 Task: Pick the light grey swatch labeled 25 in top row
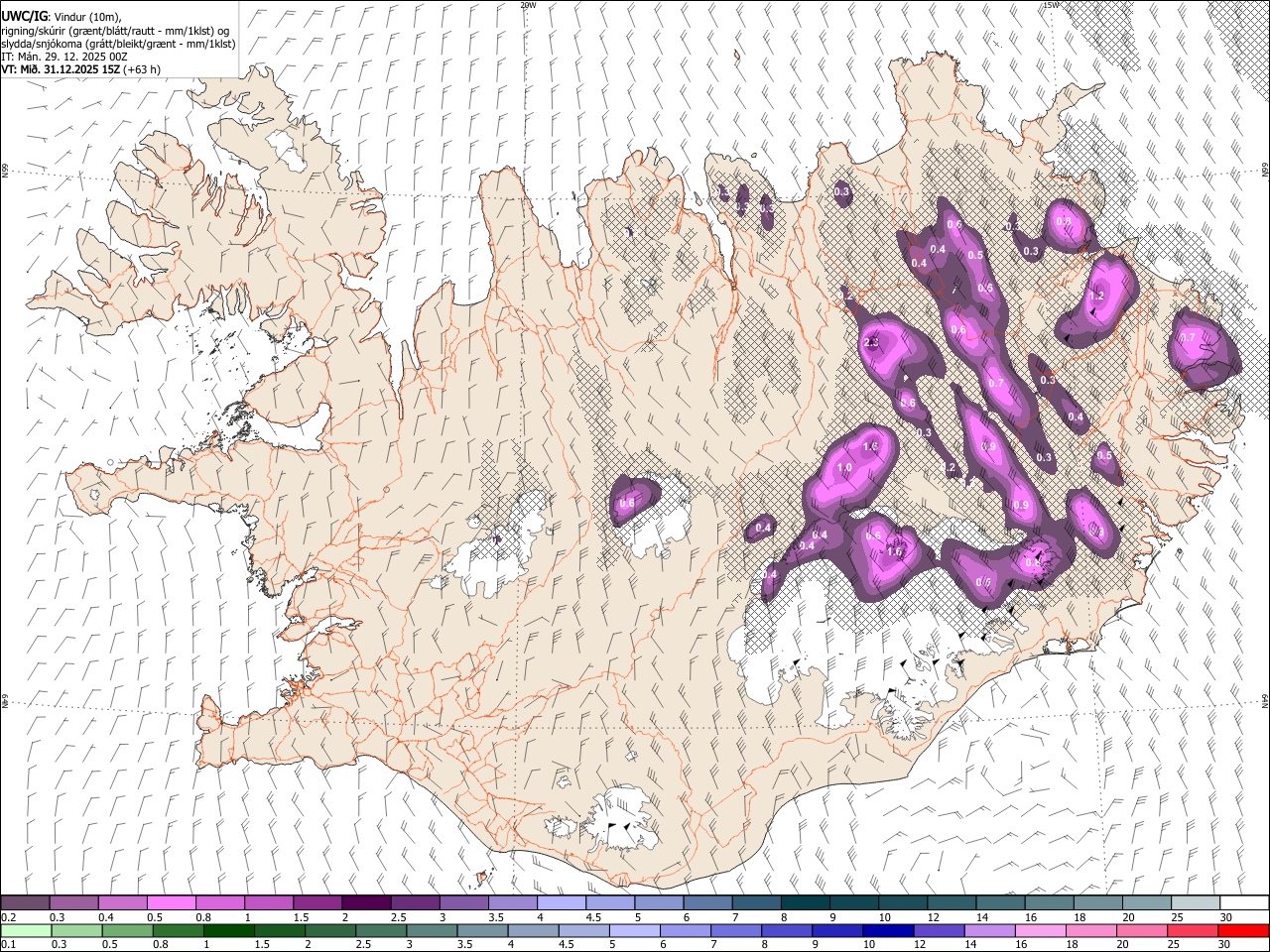tap(1196, 902)
